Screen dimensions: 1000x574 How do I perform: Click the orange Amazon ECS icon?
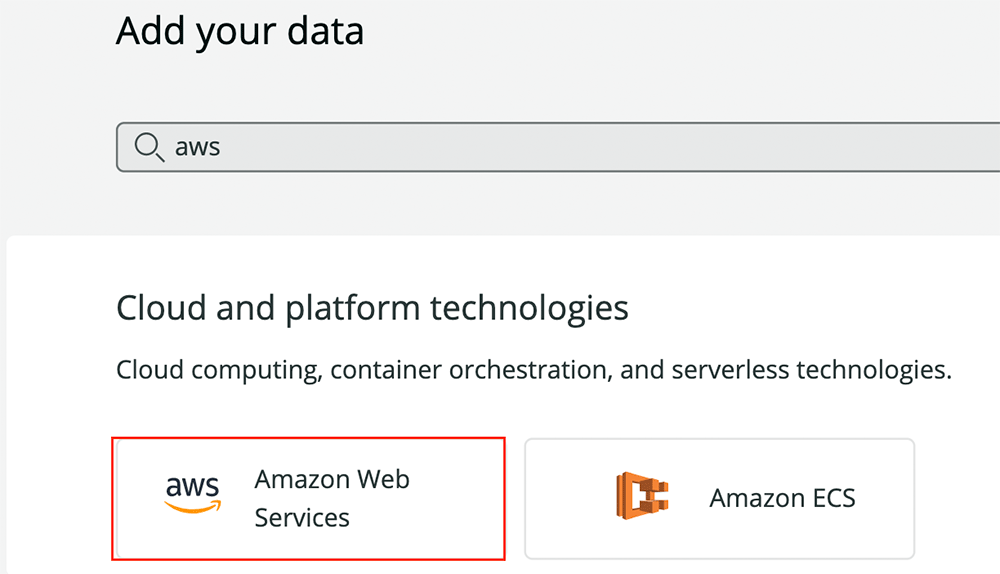click(642, 496)
